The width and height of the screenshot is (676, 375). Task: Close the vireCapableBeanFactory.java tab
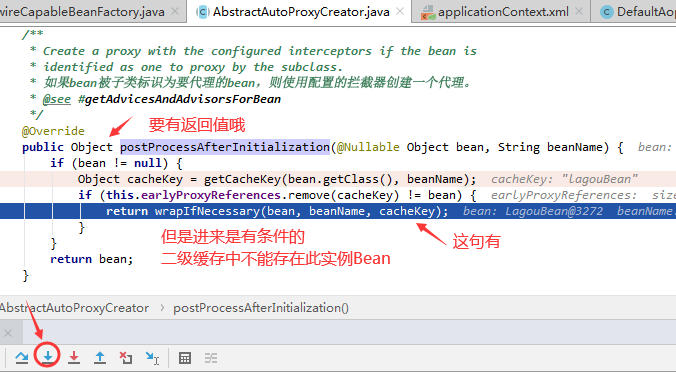(175, 11)
